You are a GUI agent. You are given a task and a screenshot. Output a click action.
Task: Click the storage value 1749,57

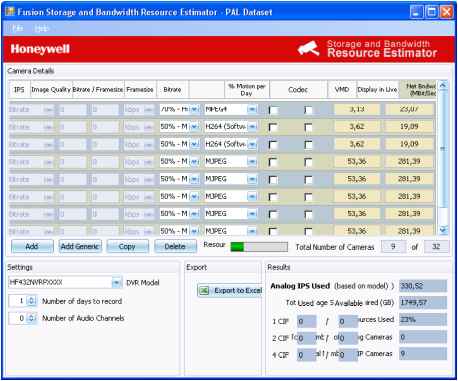[423, 303]
